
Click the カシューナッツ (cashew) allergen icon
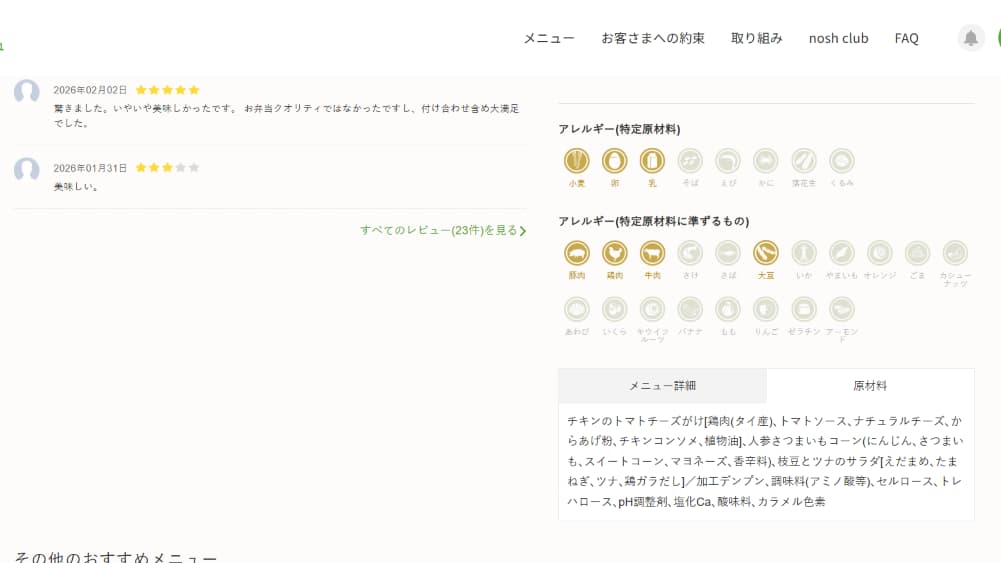click(955, 253)
